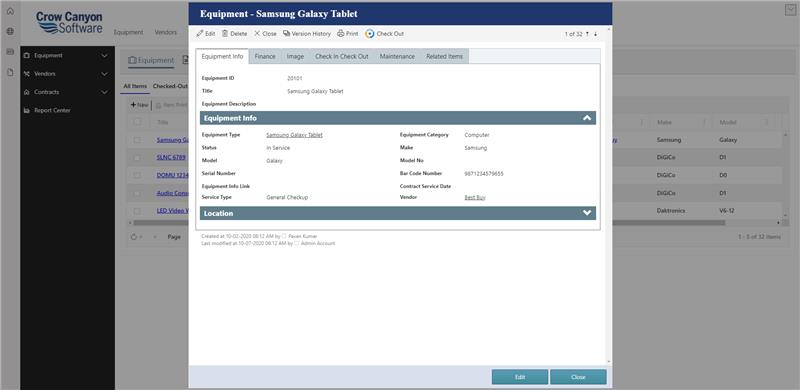Click the Equipment icon in the black sidebar
The width and height of the screenshot is (800, 390).
tap(27, 55)
